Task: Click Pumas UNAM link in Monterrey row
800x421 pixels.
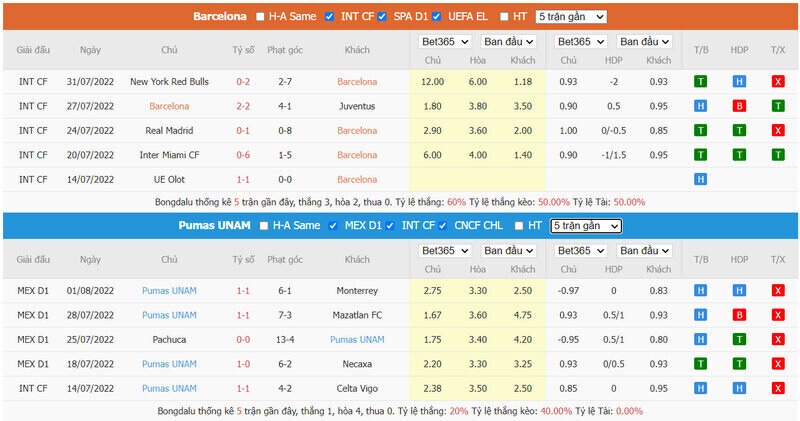Action: [169, 291]
